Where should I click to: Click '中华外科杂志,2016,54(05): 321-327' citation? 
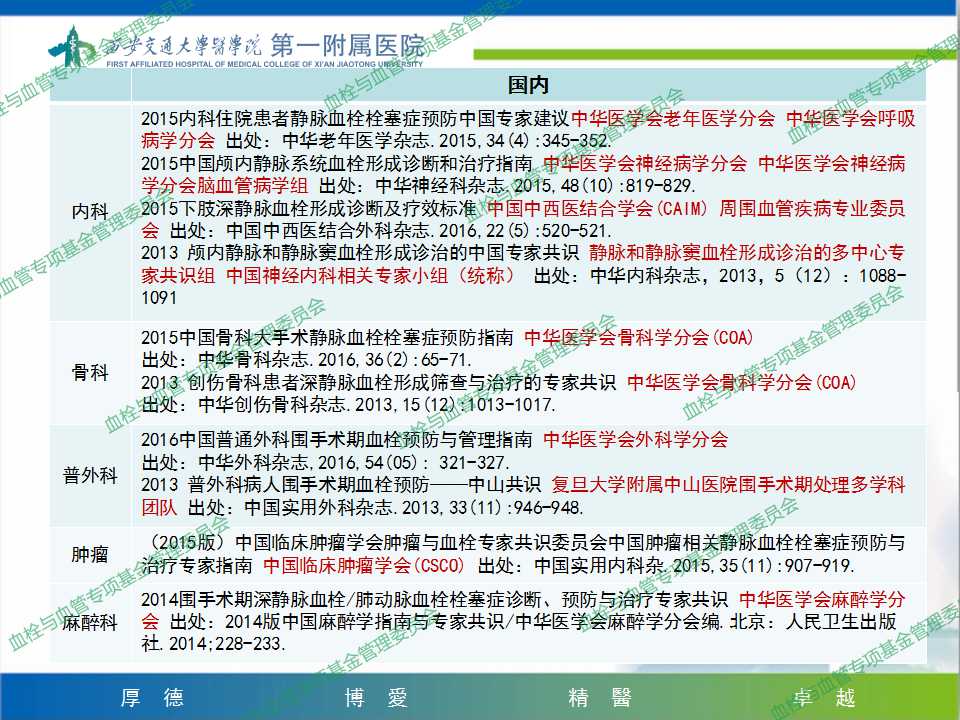(353, 462)
